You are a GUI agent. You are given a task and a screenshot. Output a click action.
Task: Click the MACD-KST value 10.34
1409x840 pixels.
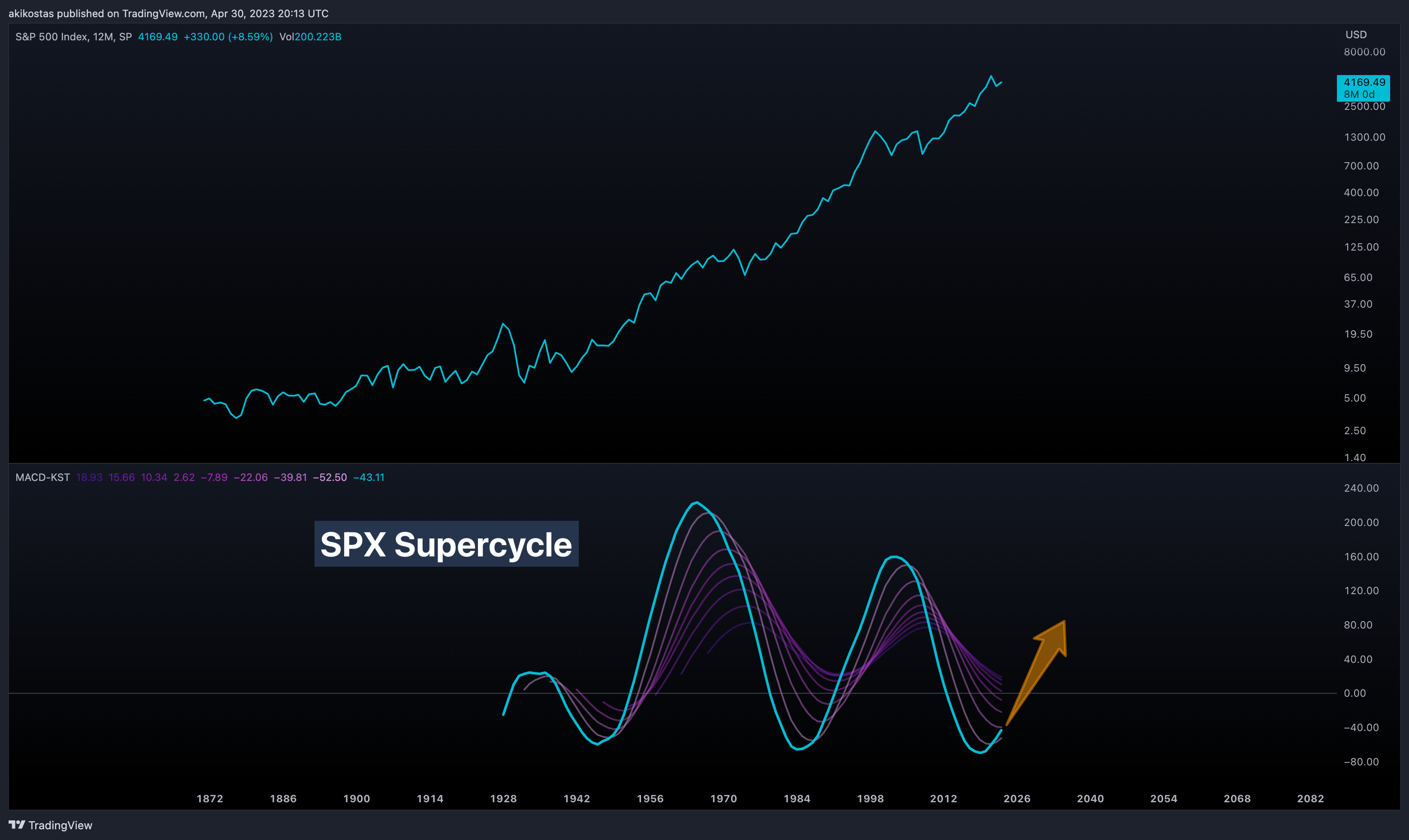[x=154, y=477]
